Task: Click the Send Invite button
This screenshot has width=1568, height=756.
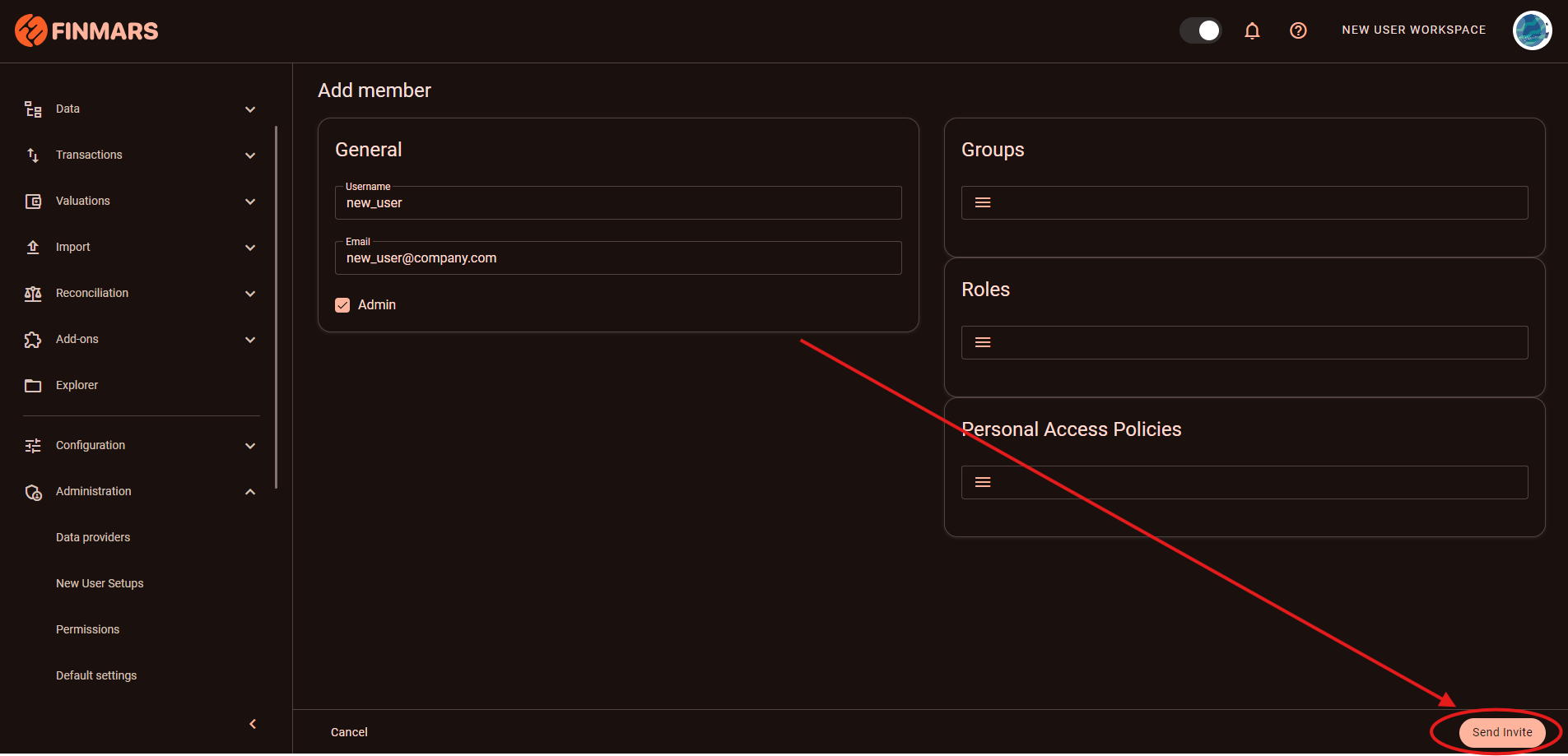Action: (x=1502, y=732)
